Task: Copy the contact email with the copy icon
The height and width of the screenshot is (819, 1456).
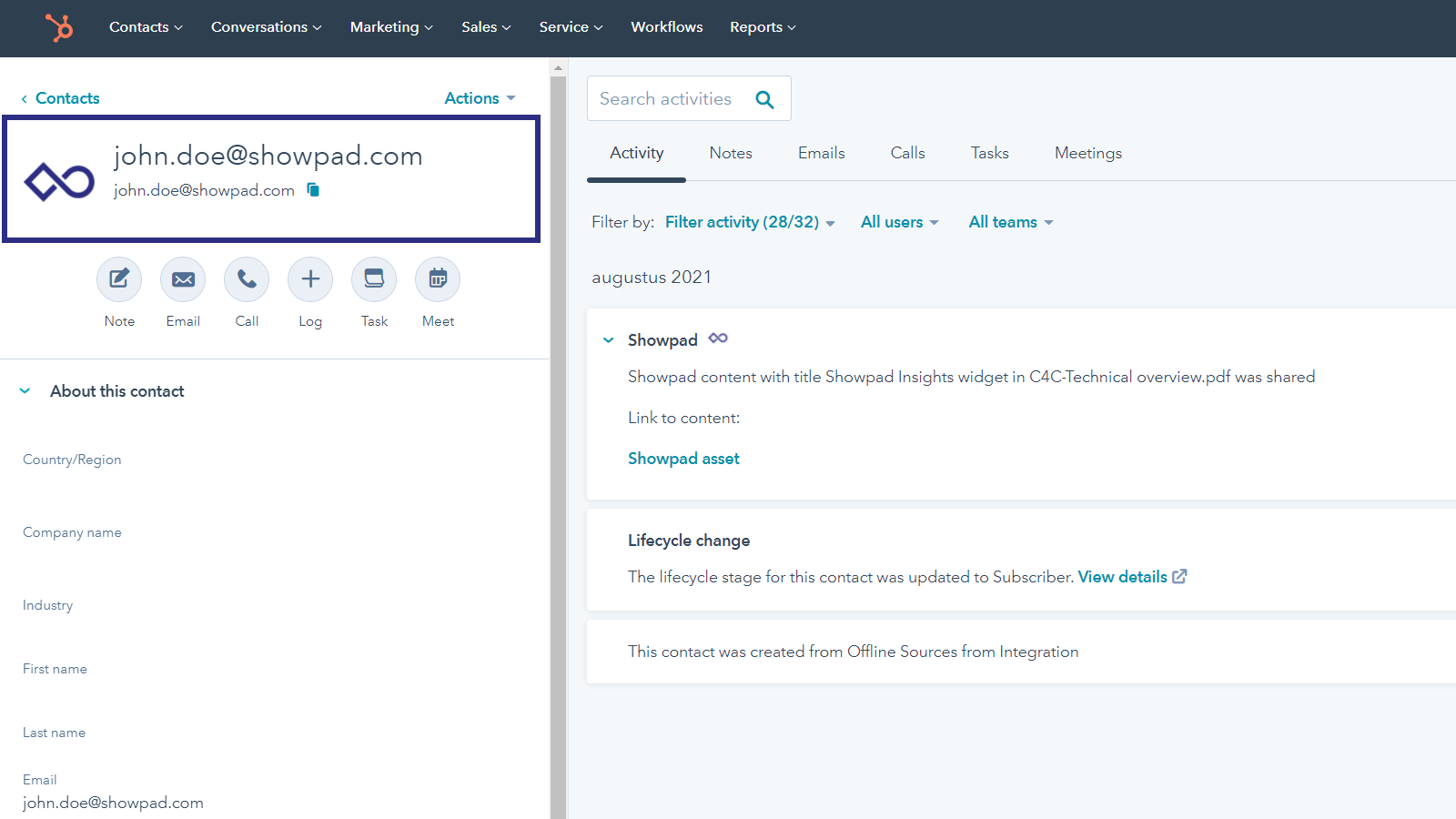Action: (x=313, y=189)
